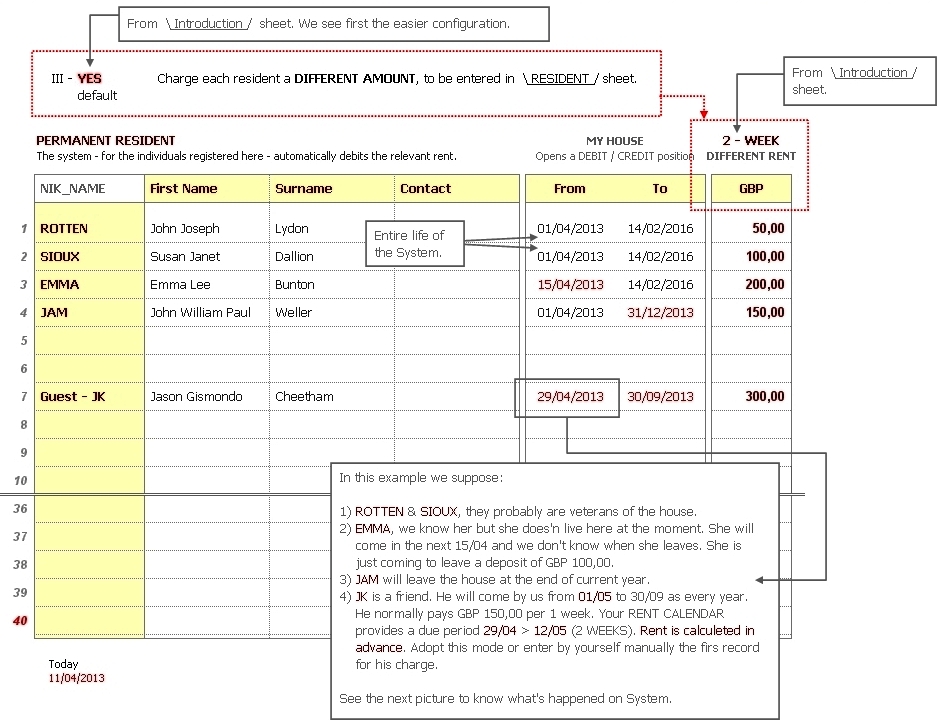Click the PERMANENT RESIDENT title
This screenshot has width=940, height=723.
coord(106,141)
